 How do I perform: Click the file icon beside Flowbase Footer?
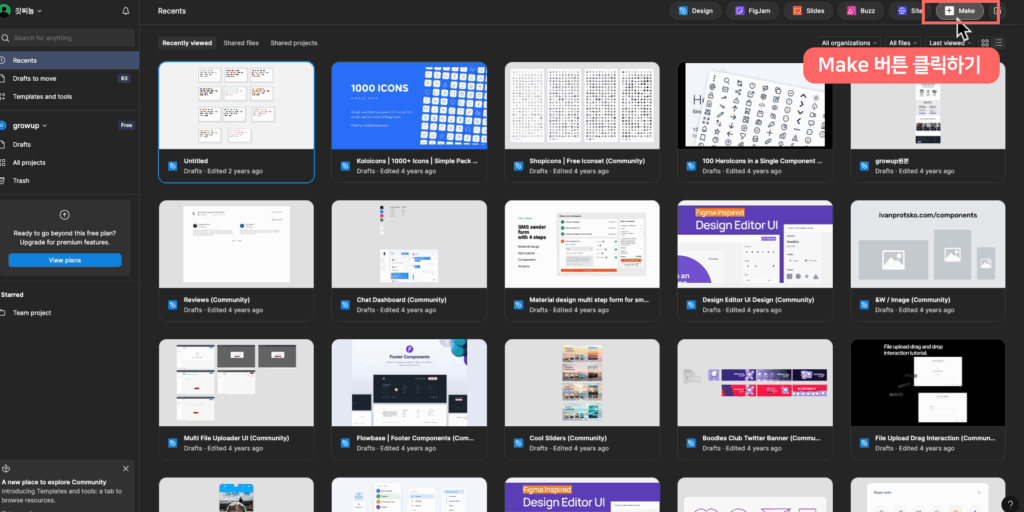[345, 443]
